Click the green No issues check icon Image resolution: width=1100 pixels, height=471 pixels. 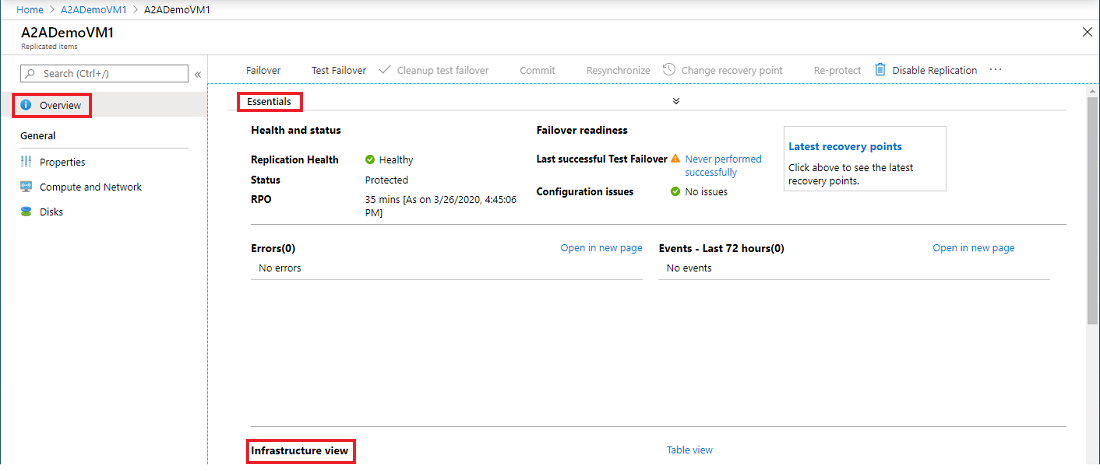[676, 192]
